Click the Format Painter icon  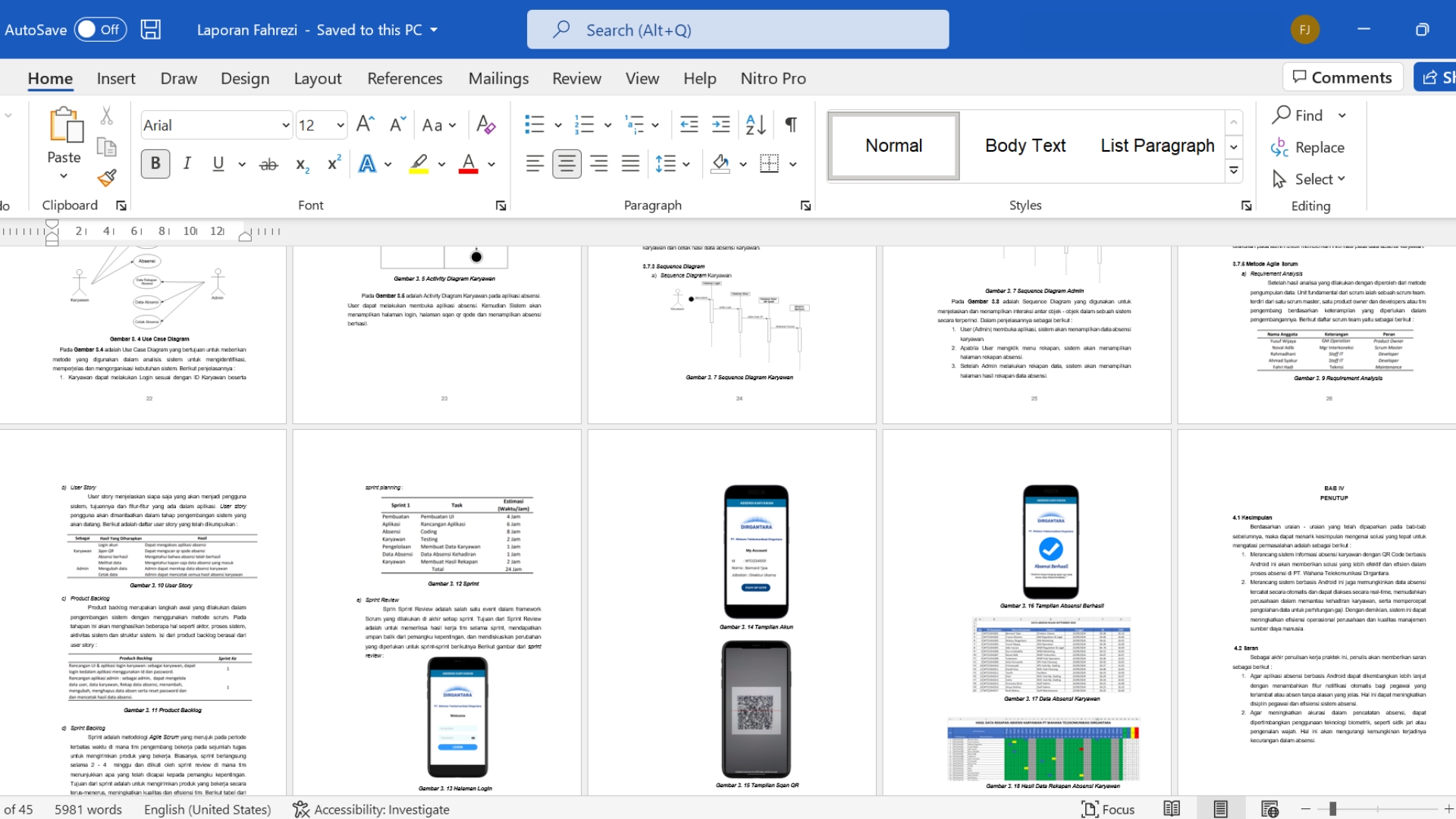pyautogui.click(x=107, y=178)
